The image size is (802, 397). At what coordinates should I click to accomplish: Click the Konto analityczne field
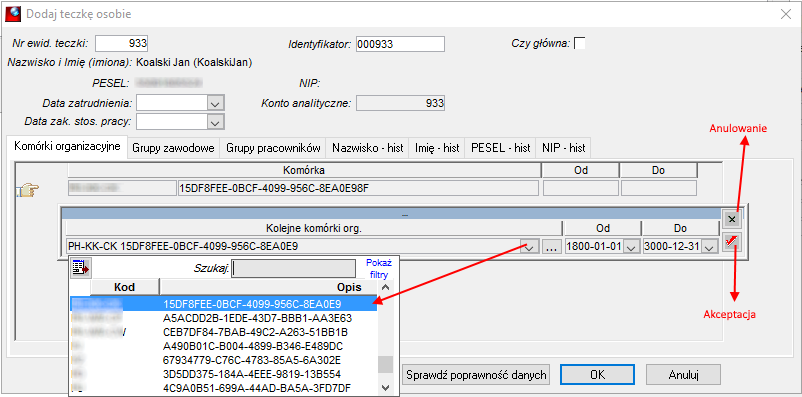(400, 103)
